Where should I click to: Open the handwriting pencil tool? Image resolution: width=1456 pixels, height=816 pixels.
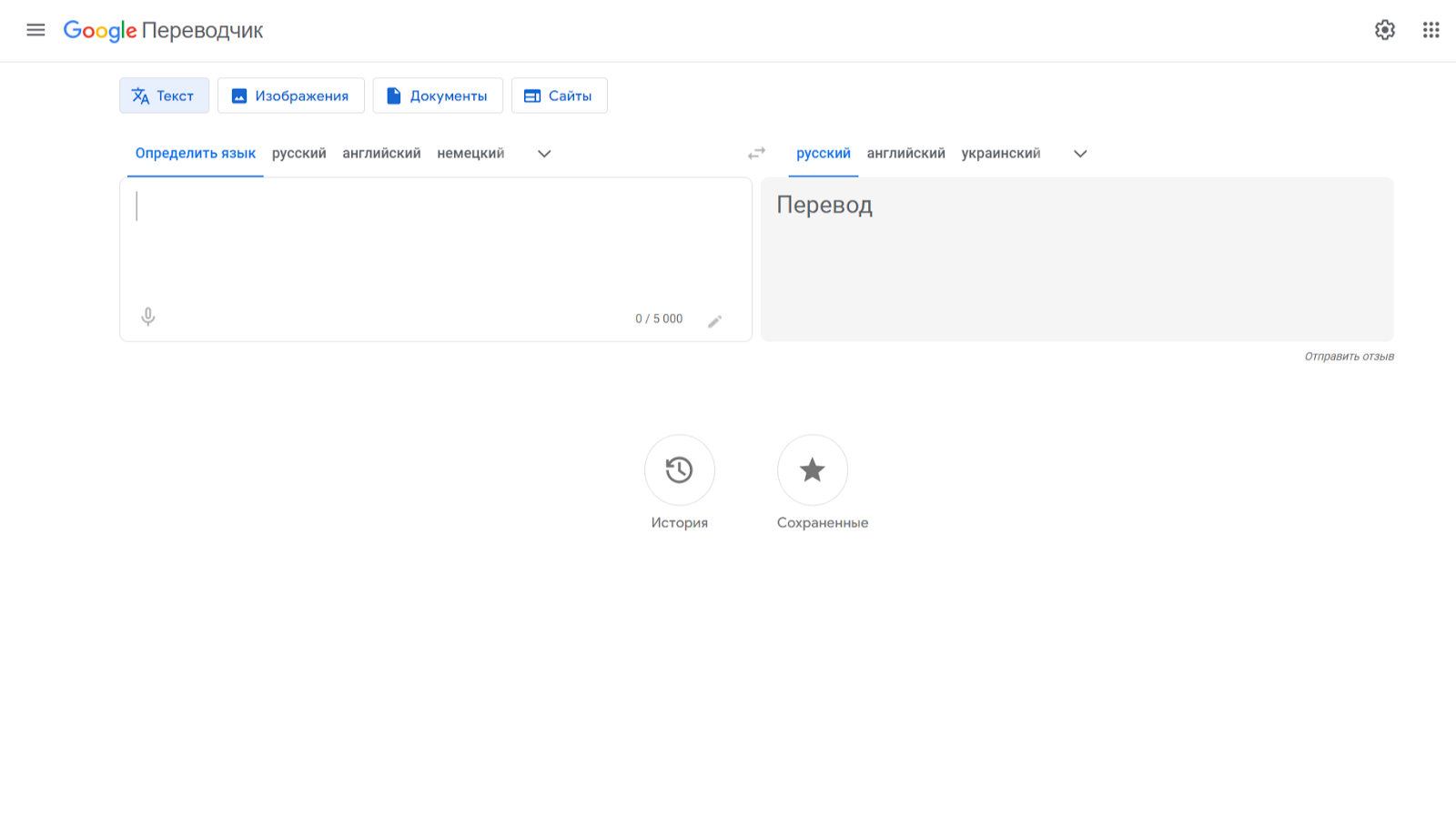[715, 321]
